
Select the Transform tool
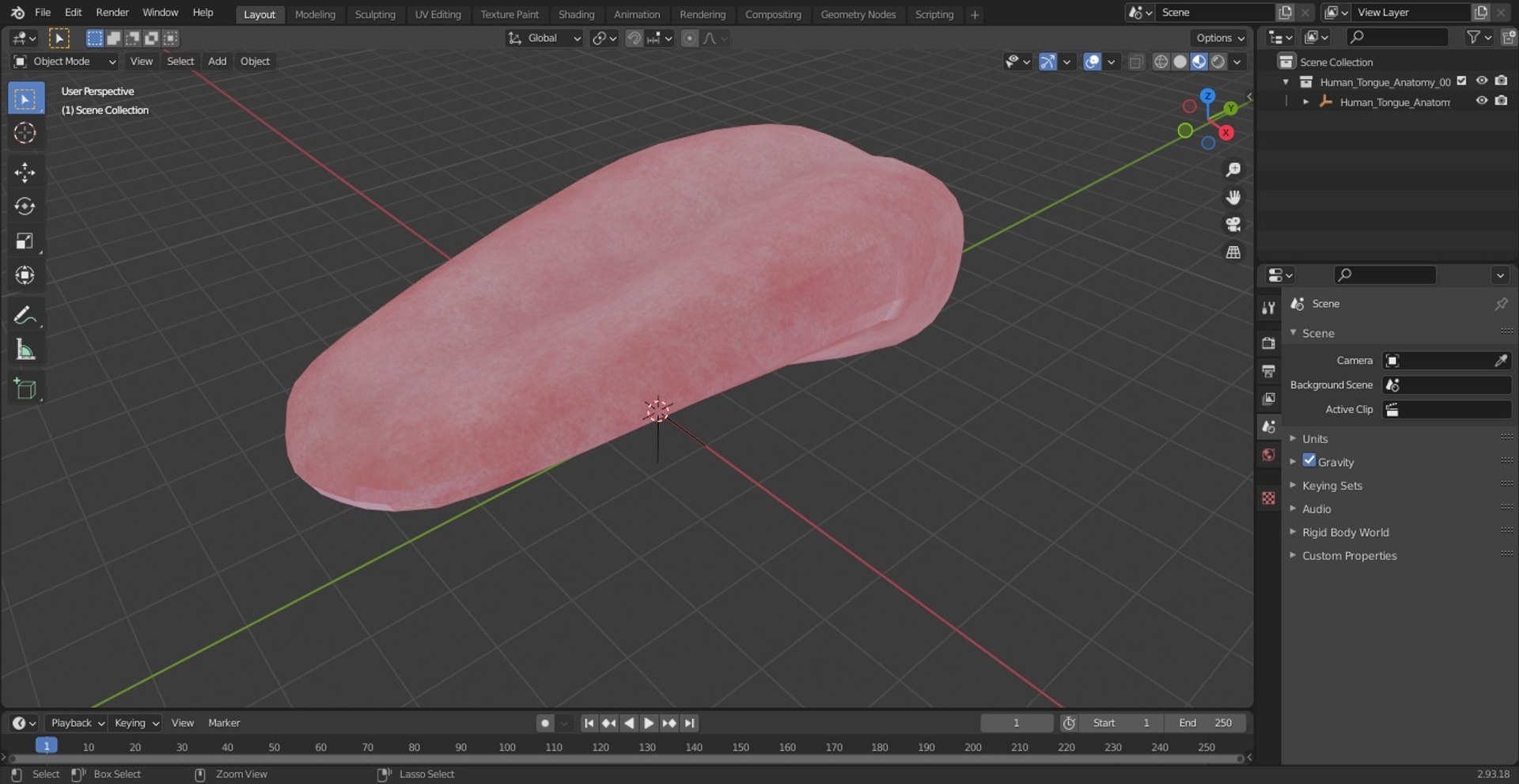click(25, 275)
